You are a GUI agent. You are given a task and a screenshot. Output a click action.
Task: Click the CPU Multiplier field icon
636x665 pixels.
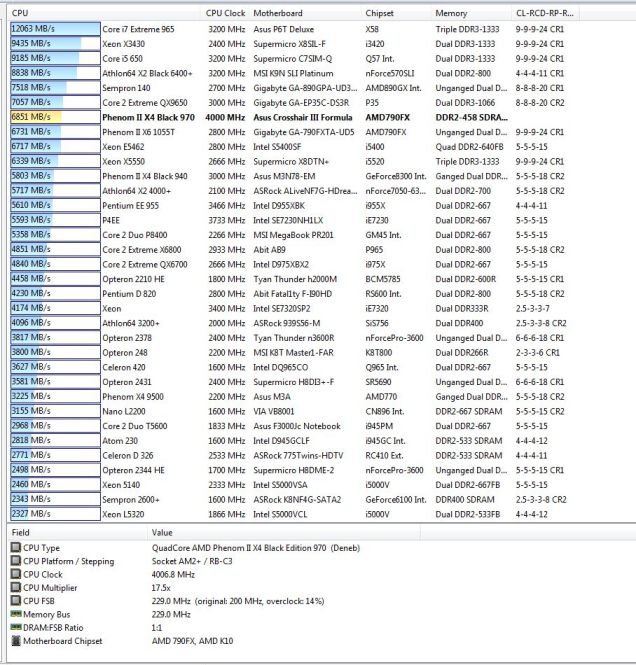tap(16, 587)
